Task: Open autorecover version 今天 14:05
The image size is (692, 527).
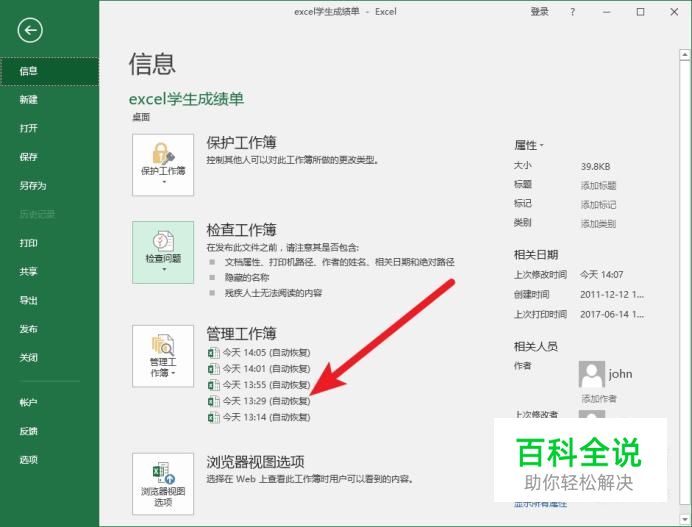Action: 259,353
